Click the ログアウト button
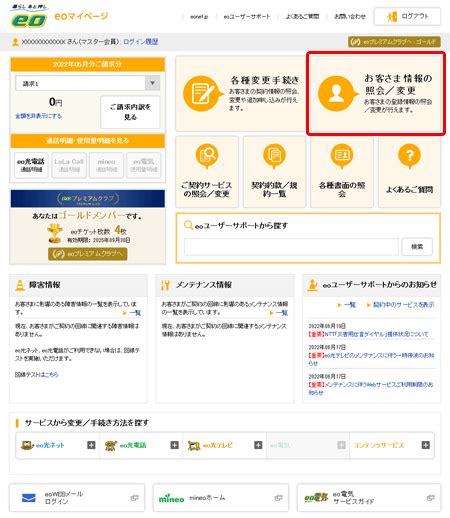This screenshot has height=518, width=450. click(407, 16)
